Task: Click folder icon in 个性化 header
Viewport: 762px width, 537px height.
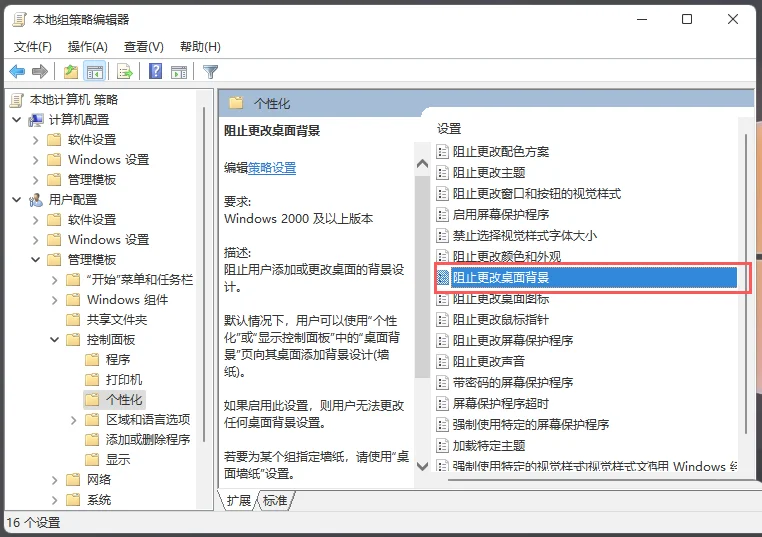Action: click(237, 103)
